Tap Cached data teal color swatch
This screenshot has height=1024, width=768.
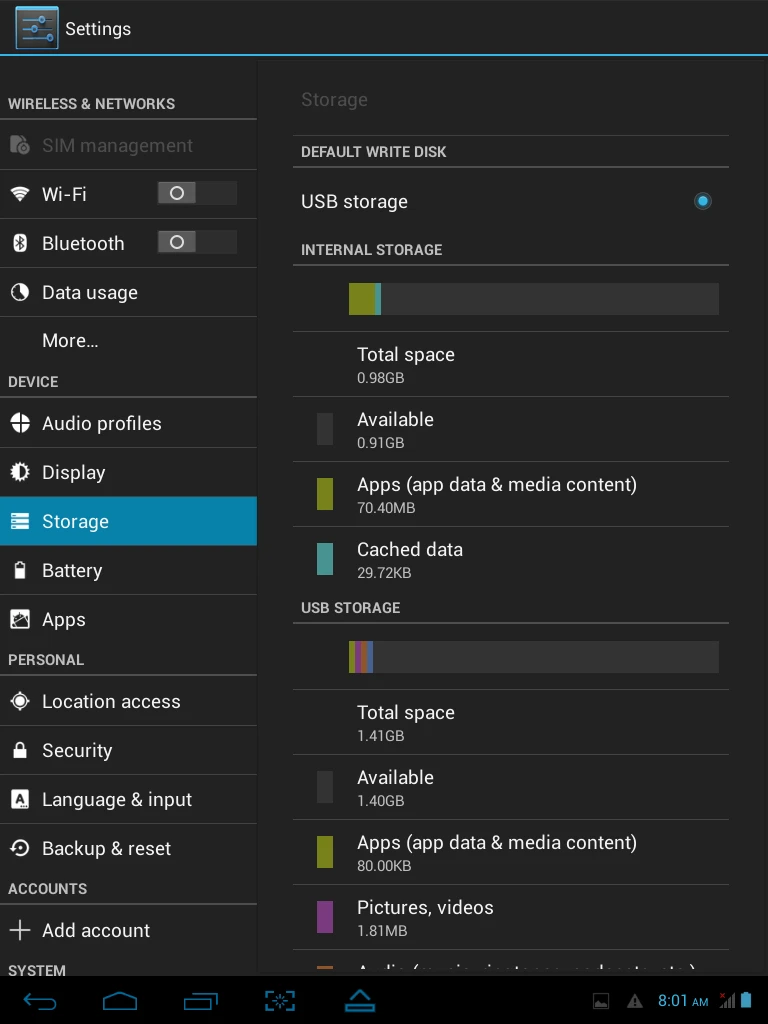[325, 559]
